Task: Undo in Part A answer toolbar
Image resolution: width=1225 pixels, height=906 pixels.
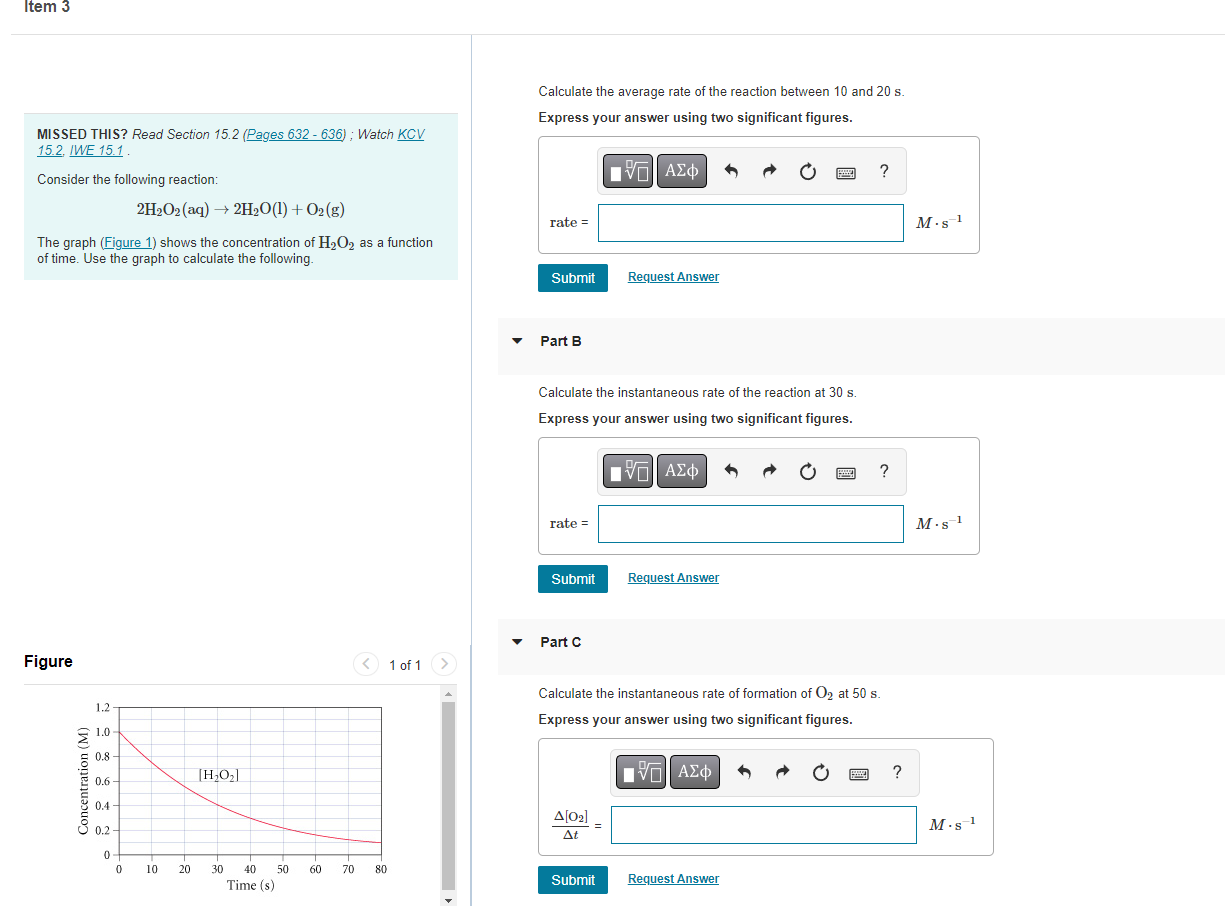Action: click(731, 171)
